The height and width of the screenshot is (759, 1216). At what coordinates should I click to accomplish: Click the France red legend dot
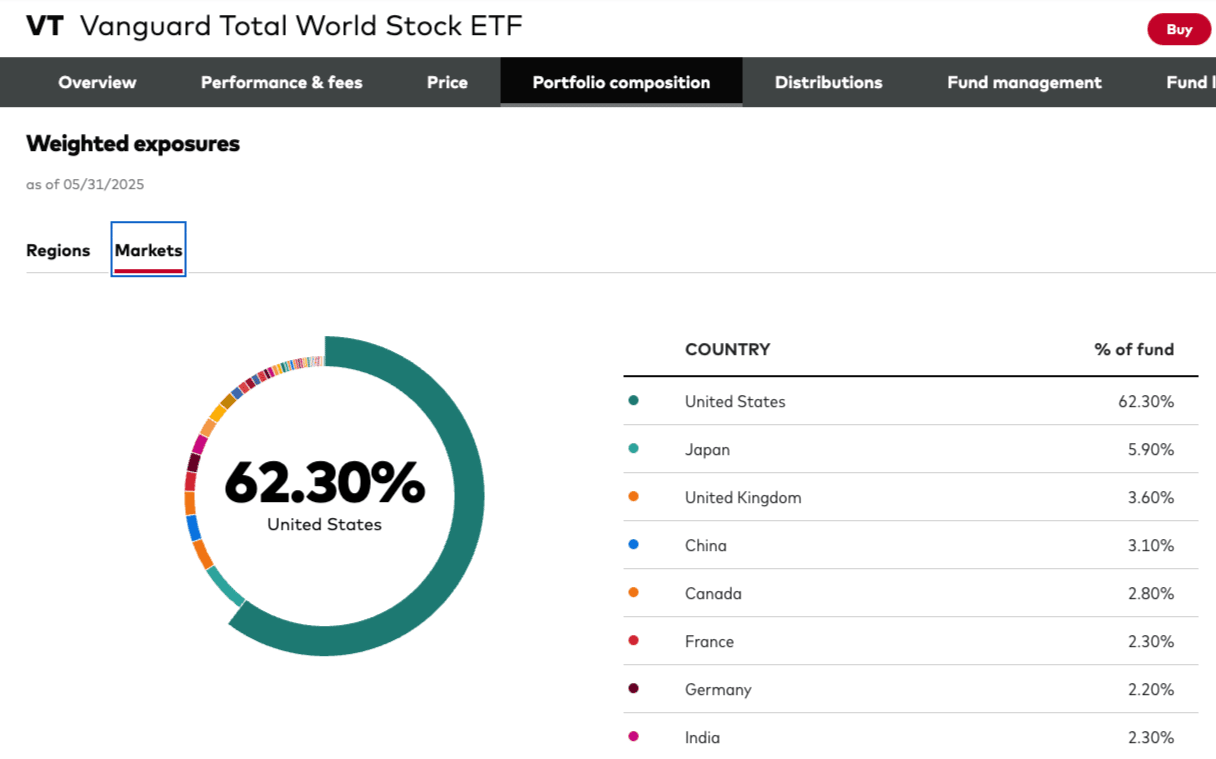click(x=633, y=641)
